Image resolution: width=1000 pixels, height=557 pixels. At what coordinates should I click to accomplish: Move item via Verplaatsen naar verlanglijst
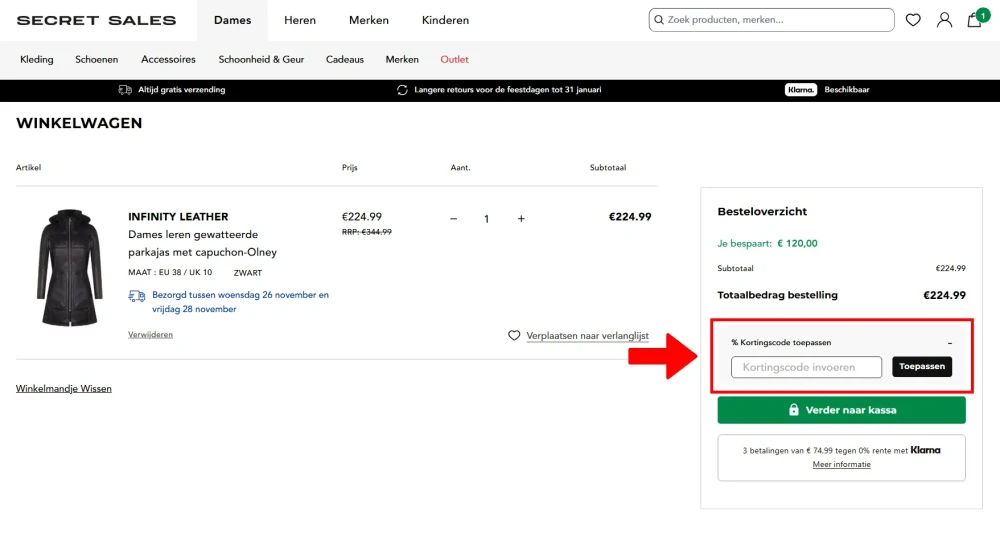point(587,336)
